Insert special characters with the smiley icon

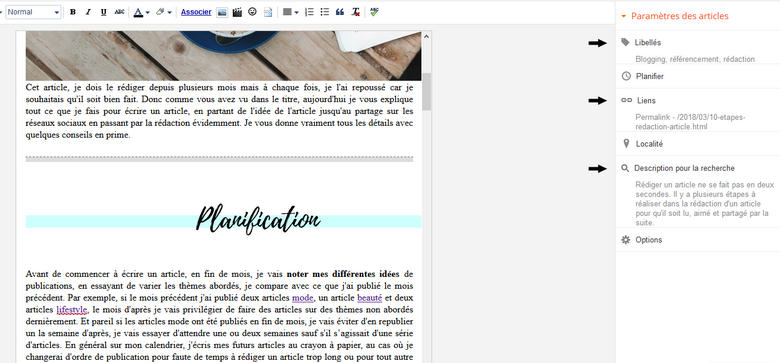point(252,12)
